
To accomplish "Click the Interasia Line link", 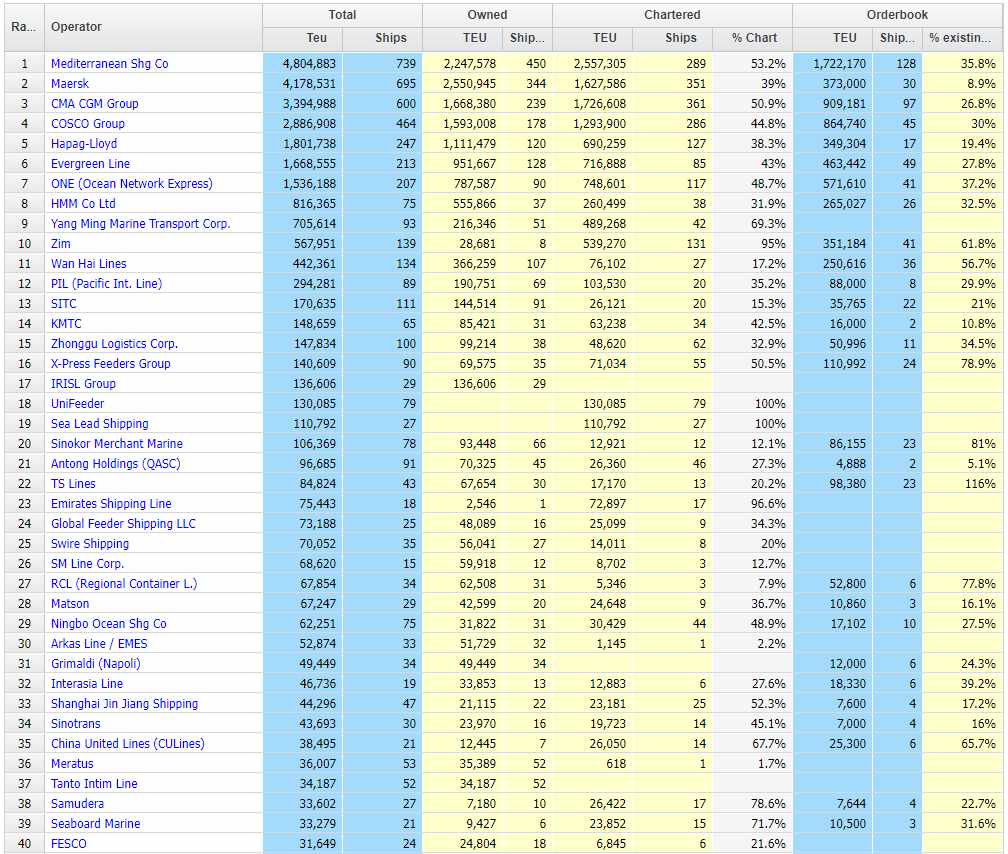I will pos(86,683).
